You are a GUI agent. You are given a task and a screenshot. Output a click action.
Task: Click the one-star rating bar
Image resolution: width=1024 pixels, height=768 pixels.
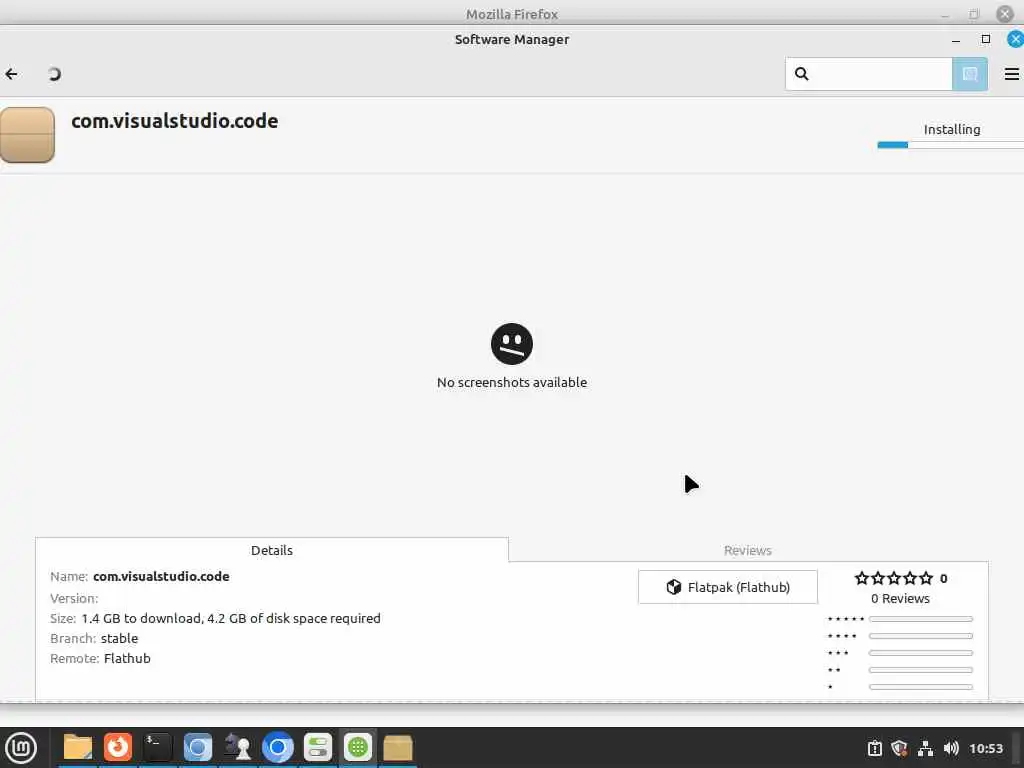click(921, 686)
